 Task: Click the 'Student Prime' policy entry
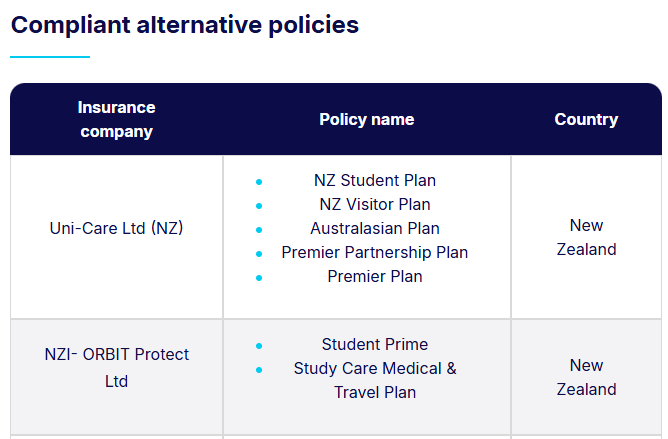click(375, 345)
